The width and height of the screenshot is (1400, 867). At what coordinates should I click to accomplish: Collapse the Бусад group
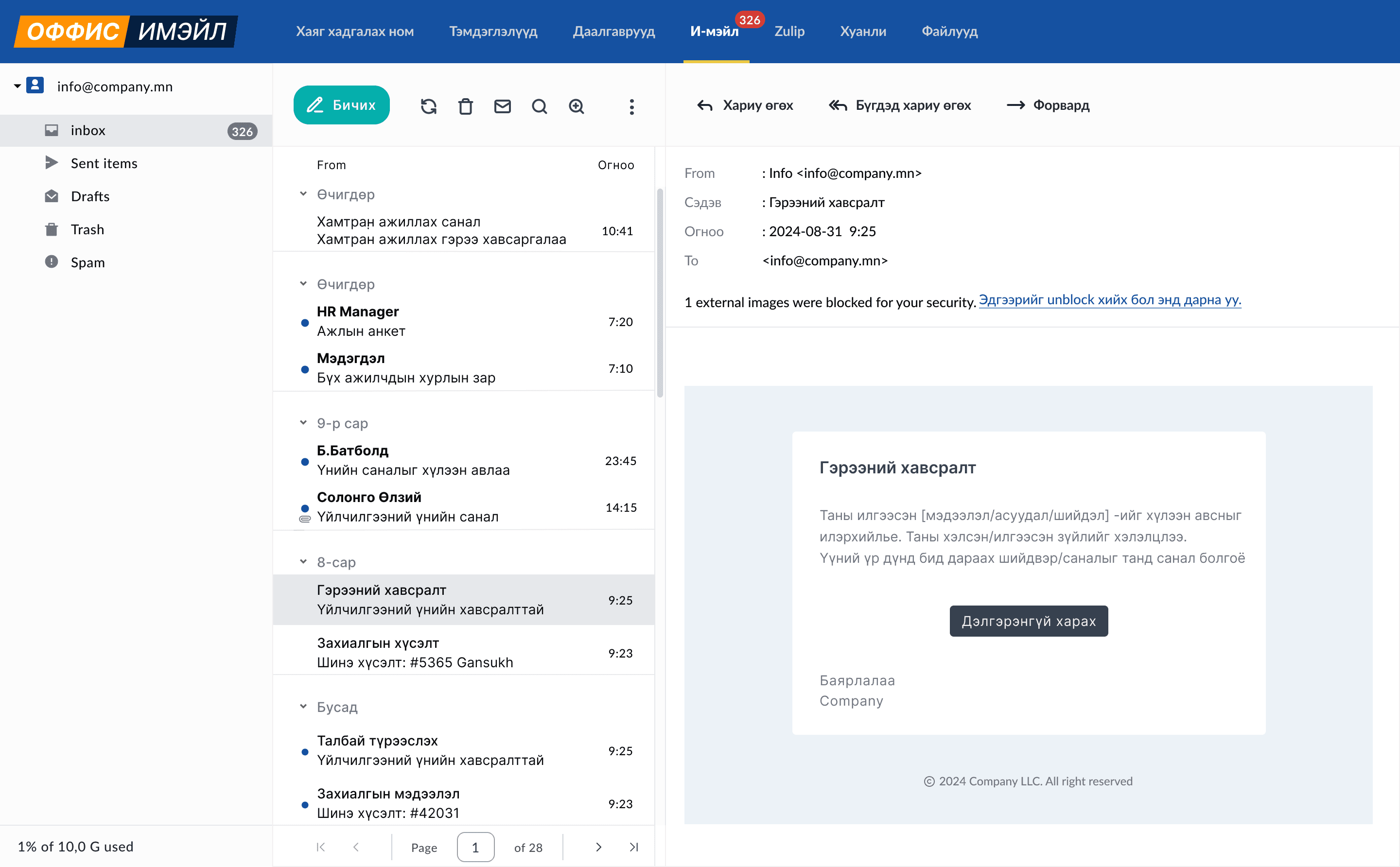coord(303,707)
